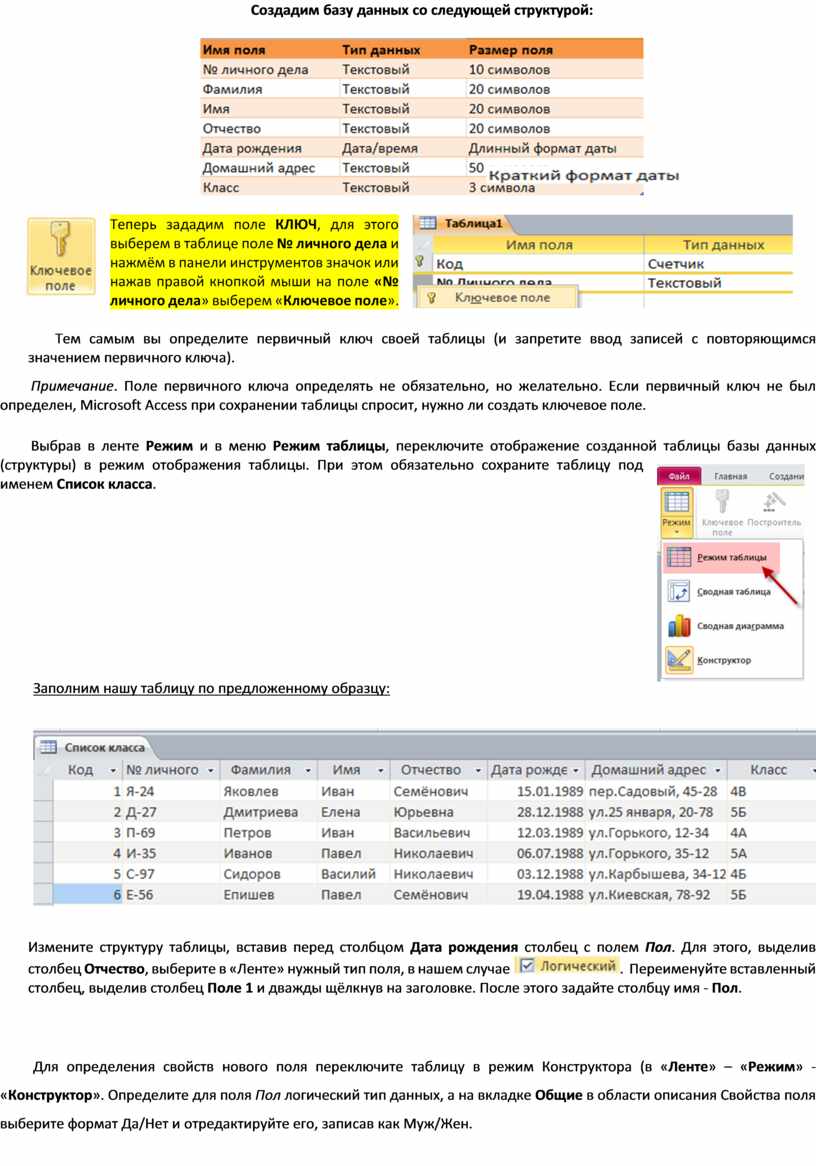Image resolution: width=816 pixels, height=1166 pixels.
Task: Click the Имя поля header in Таблица1
Action: 539,245
